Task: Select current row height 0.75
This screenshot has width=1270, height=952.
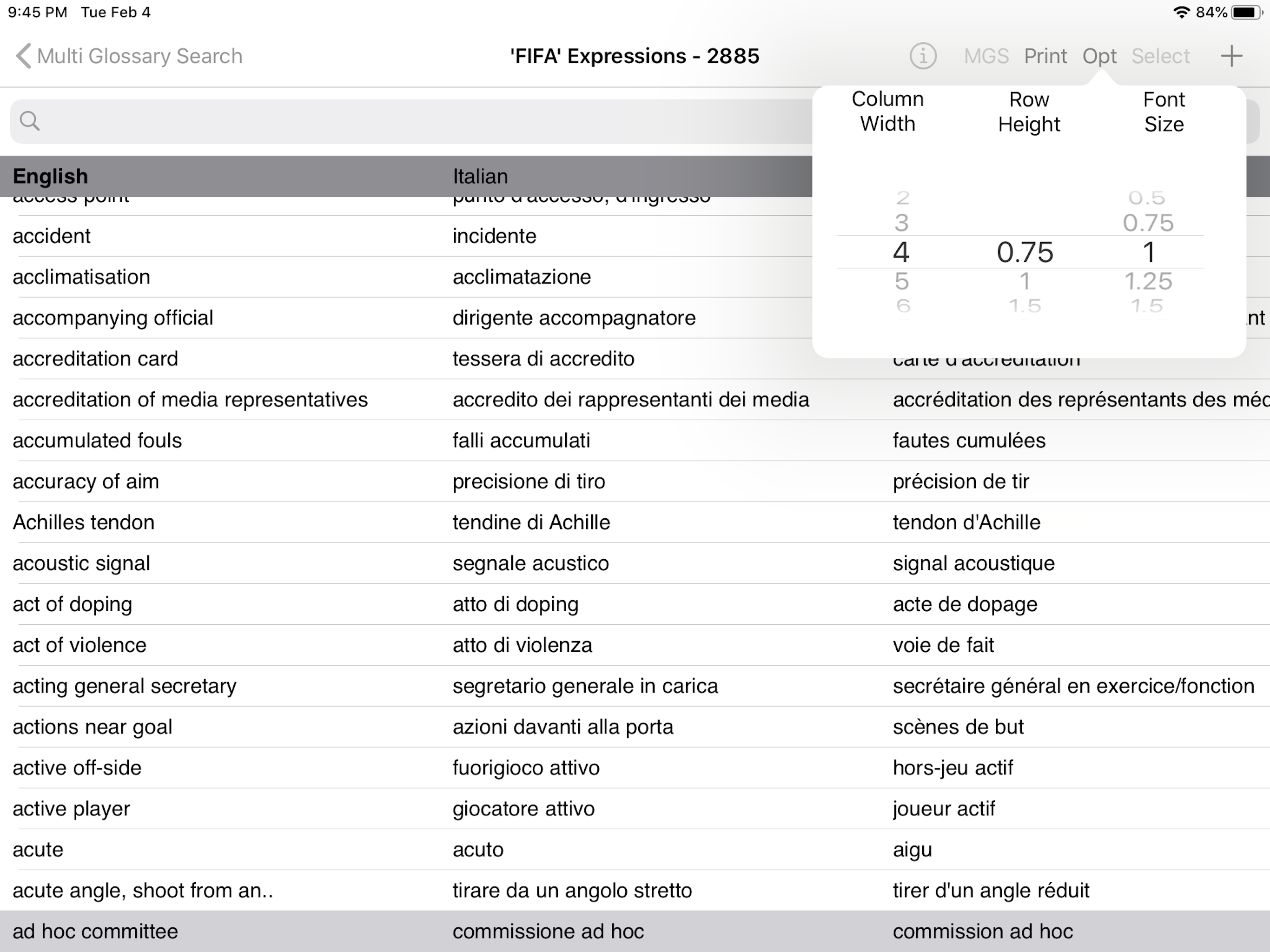Action: click(1025, 252)
